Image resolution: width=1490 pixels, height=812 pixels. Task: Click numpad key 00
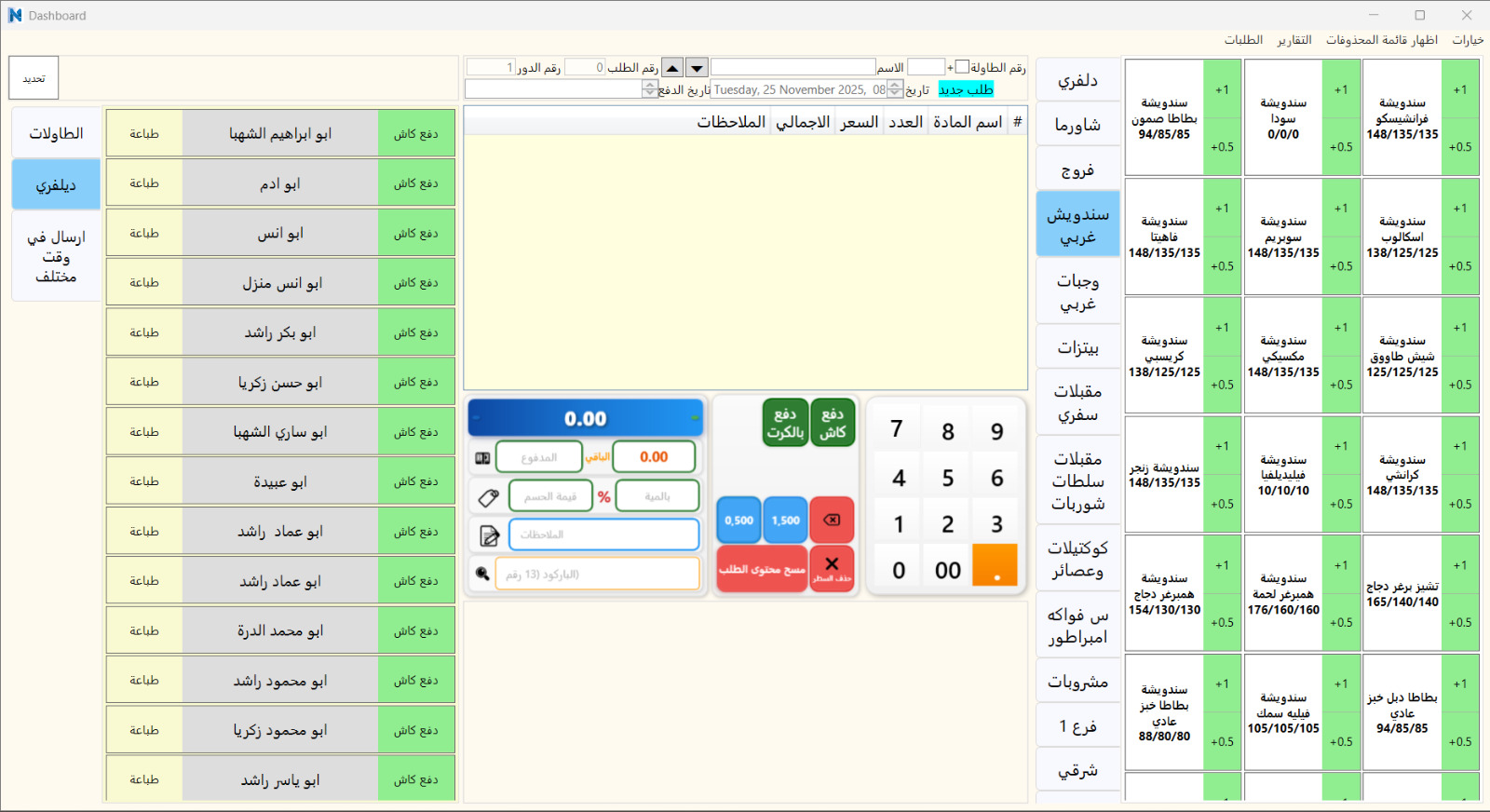click(x=947, y=569)
